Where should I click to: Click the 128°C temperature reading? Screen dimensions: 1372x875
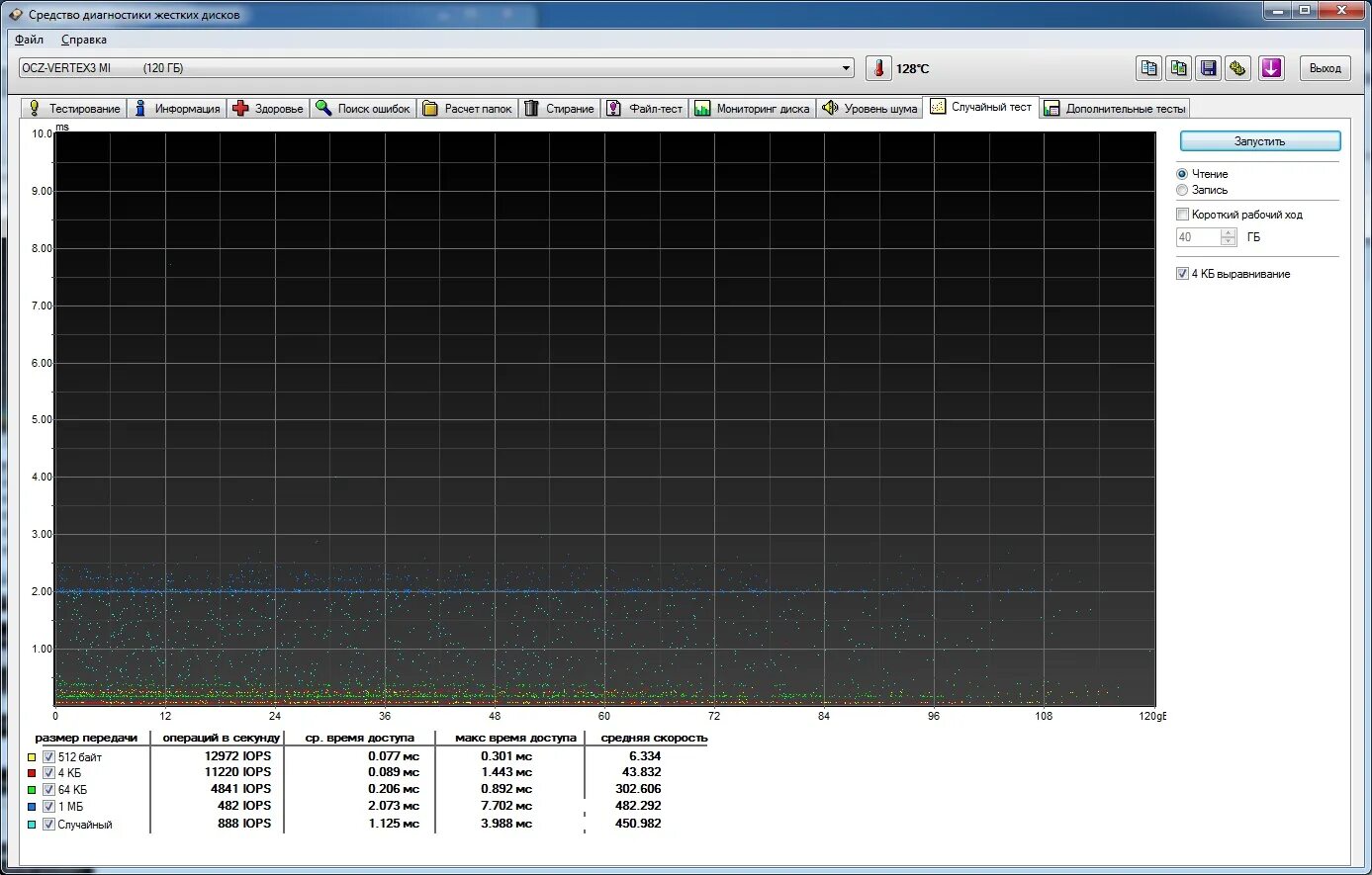click(x=913, y=69)
